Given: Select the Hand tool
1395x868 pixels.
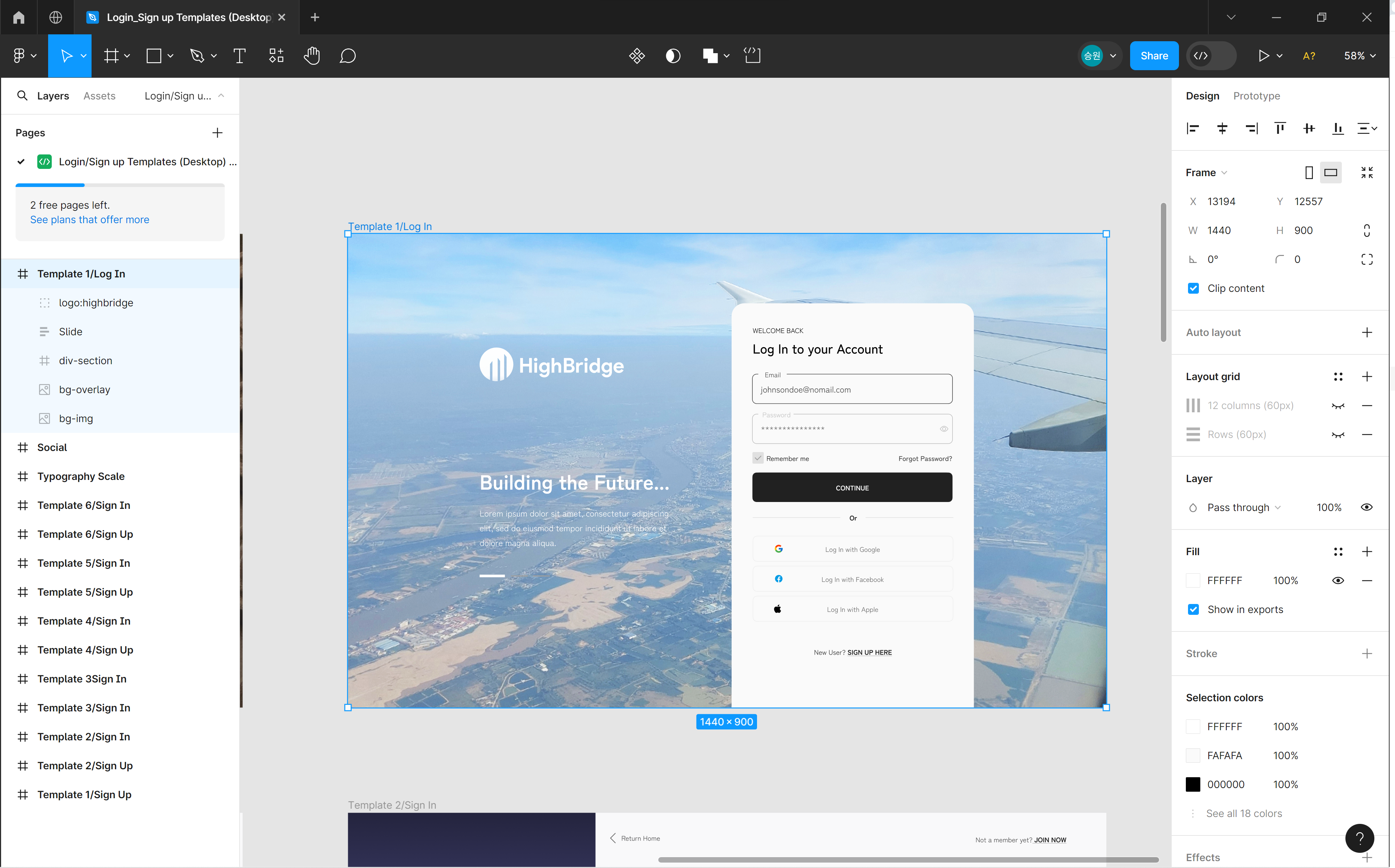Looking at the screenshot, I should tap(312, 56).
